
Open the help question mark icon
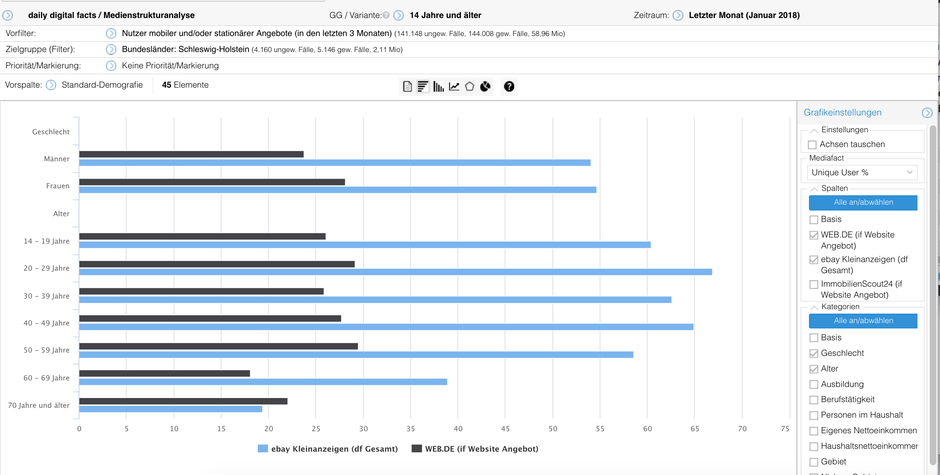(509, 86)
